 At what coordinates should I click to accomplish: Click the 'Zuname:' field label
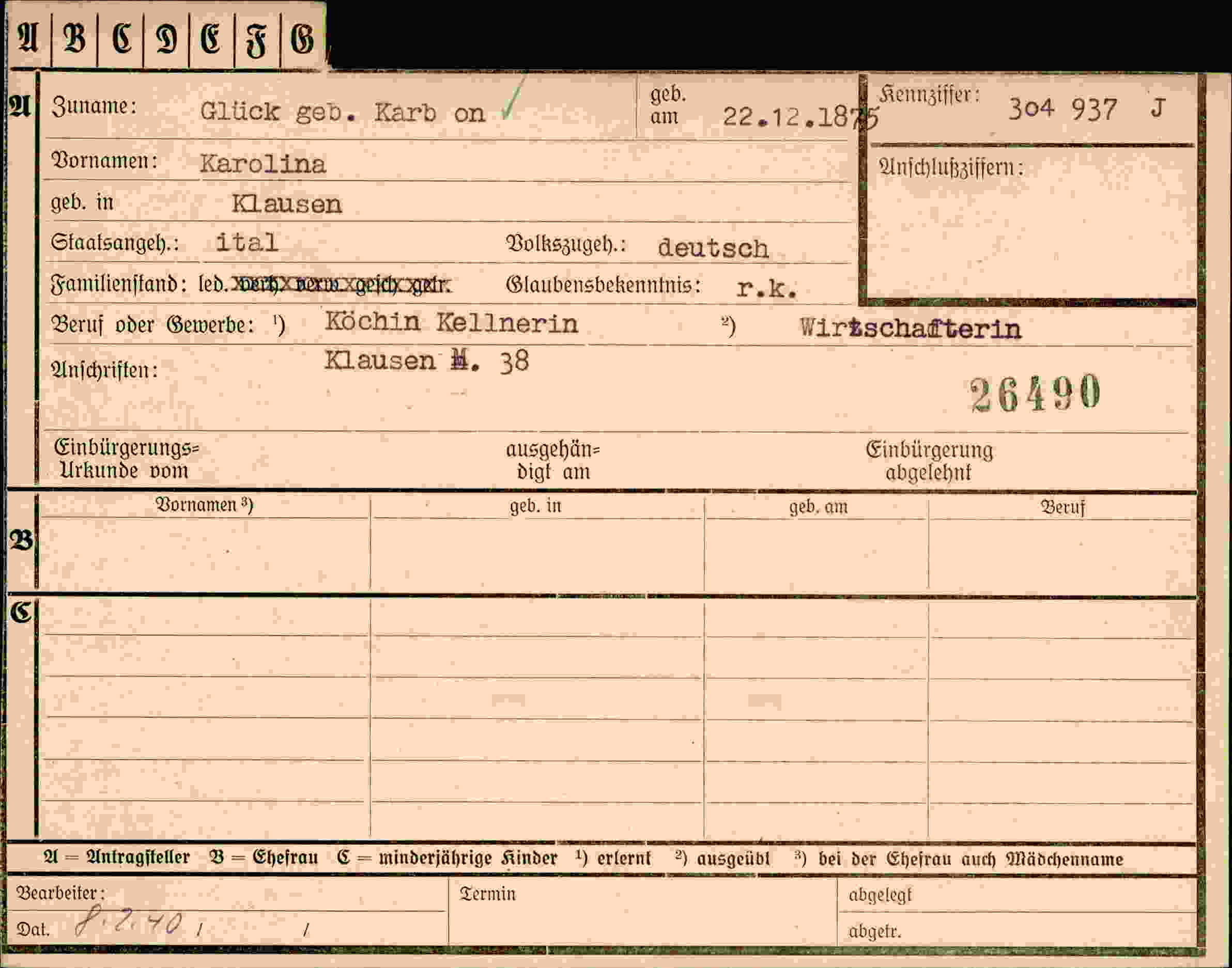coord(94,106)
